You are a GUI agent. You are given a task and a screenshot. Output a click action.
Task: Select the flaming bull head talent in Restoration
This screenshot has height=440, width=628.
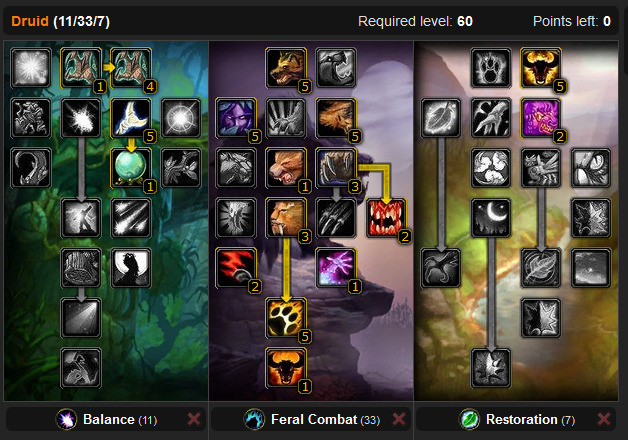541,68
